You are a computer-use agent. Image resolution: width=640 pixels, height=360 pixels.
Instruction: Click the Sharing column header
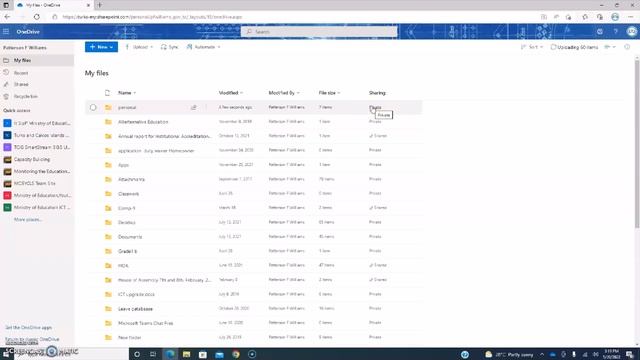click(x=377, y=93)
